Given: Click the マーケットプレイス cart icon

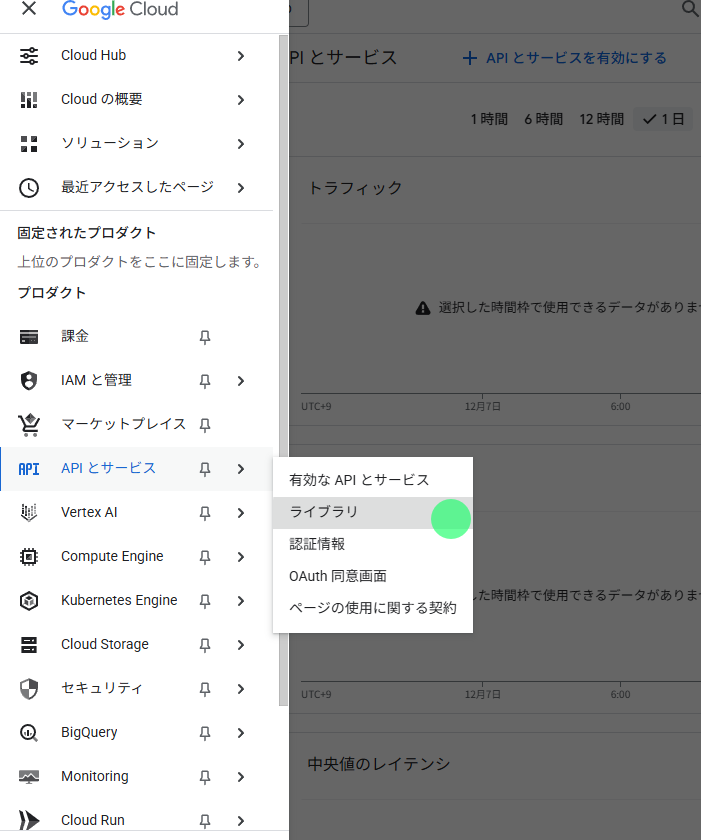Looking at the screenshot, I should tap(29, 425).
